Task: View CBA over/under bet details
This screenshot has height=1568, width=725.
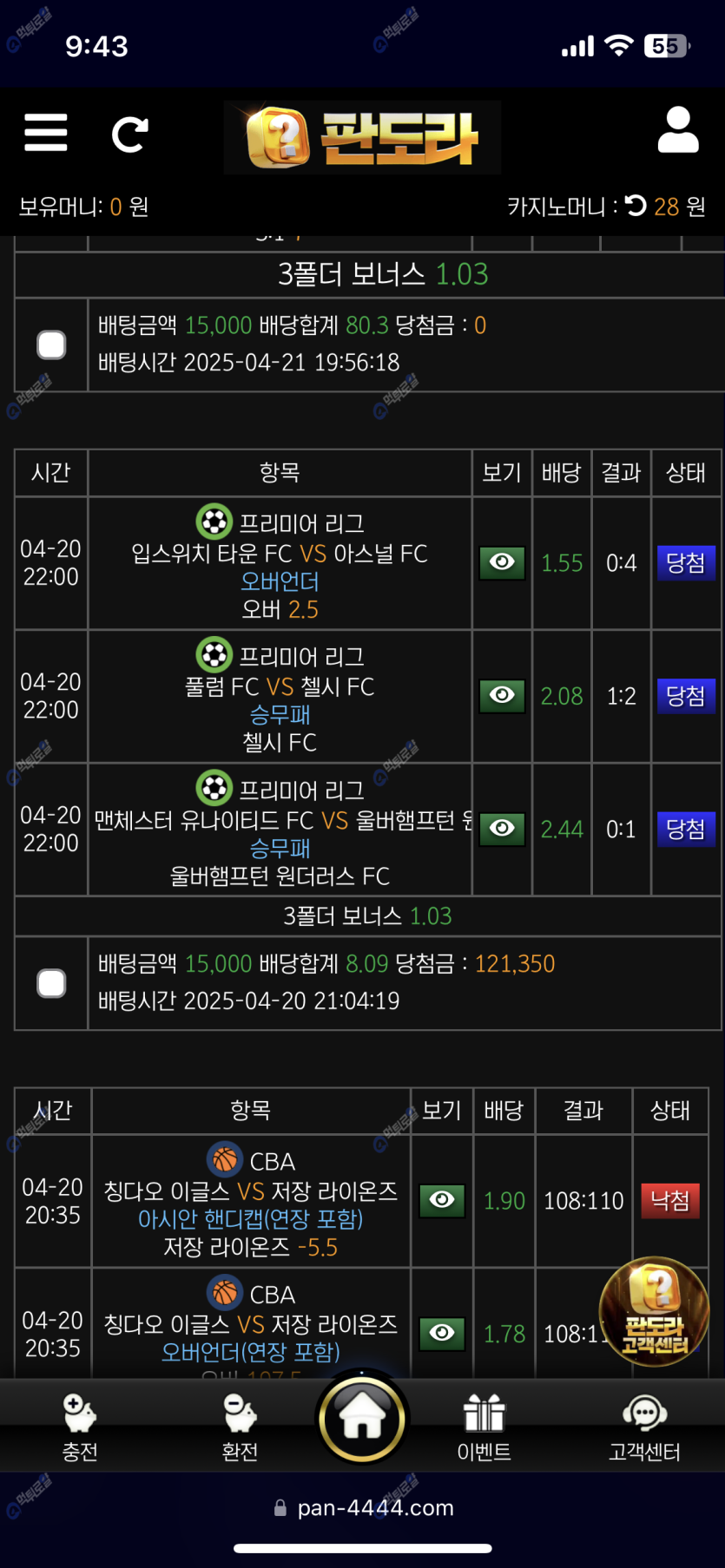Action: pos(442,1333)
